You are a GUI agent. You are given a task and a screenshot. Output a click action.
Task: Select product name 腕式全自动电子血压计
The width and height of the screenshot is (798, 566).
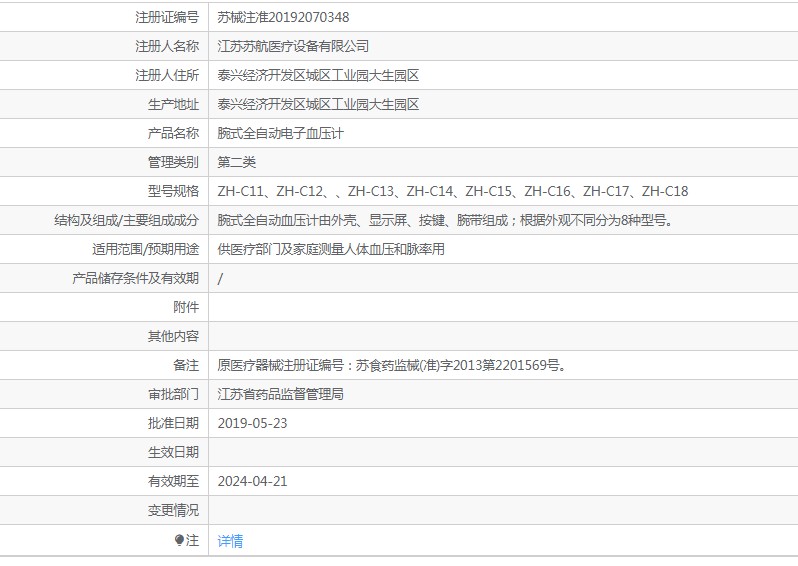(x=280, y=133)
